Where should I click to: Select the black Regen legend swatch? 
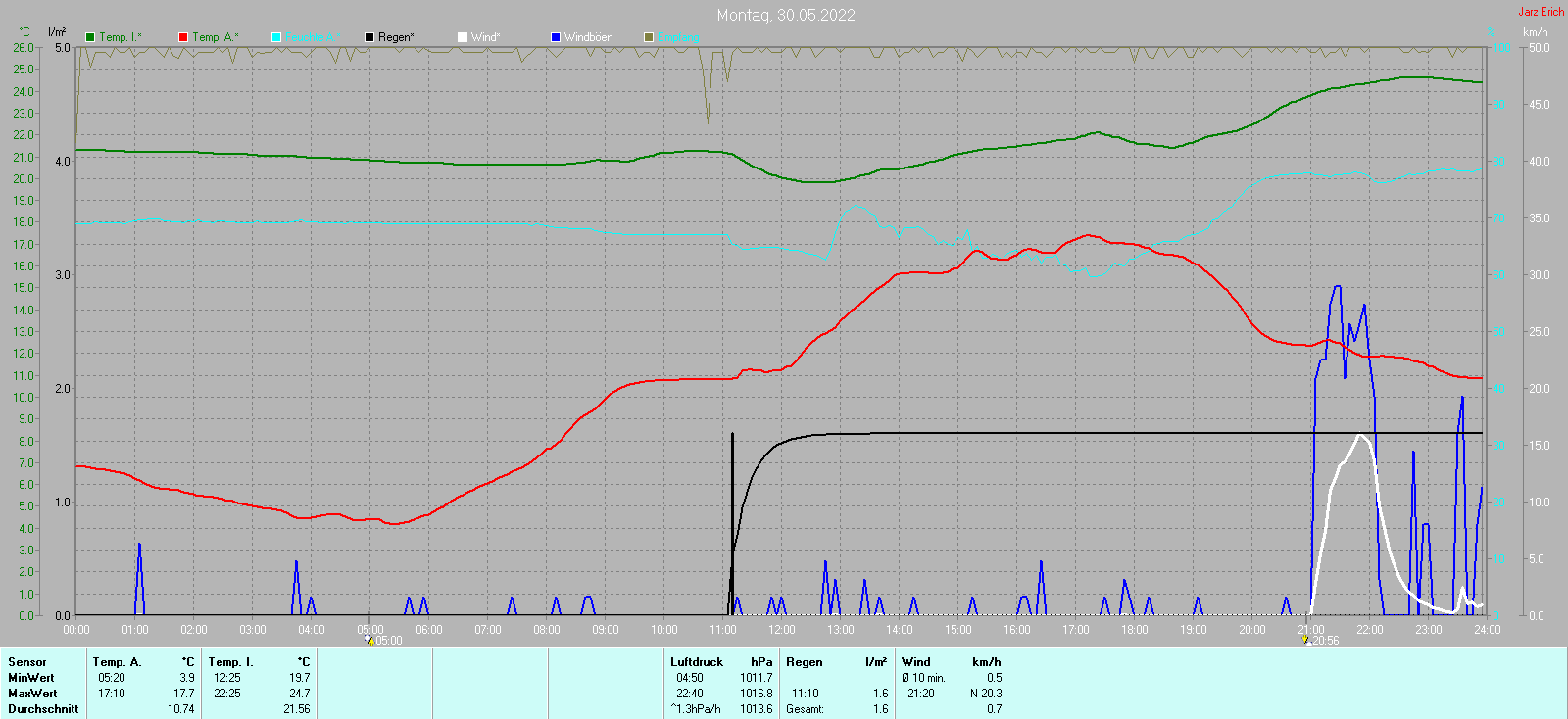coord(369,37)
